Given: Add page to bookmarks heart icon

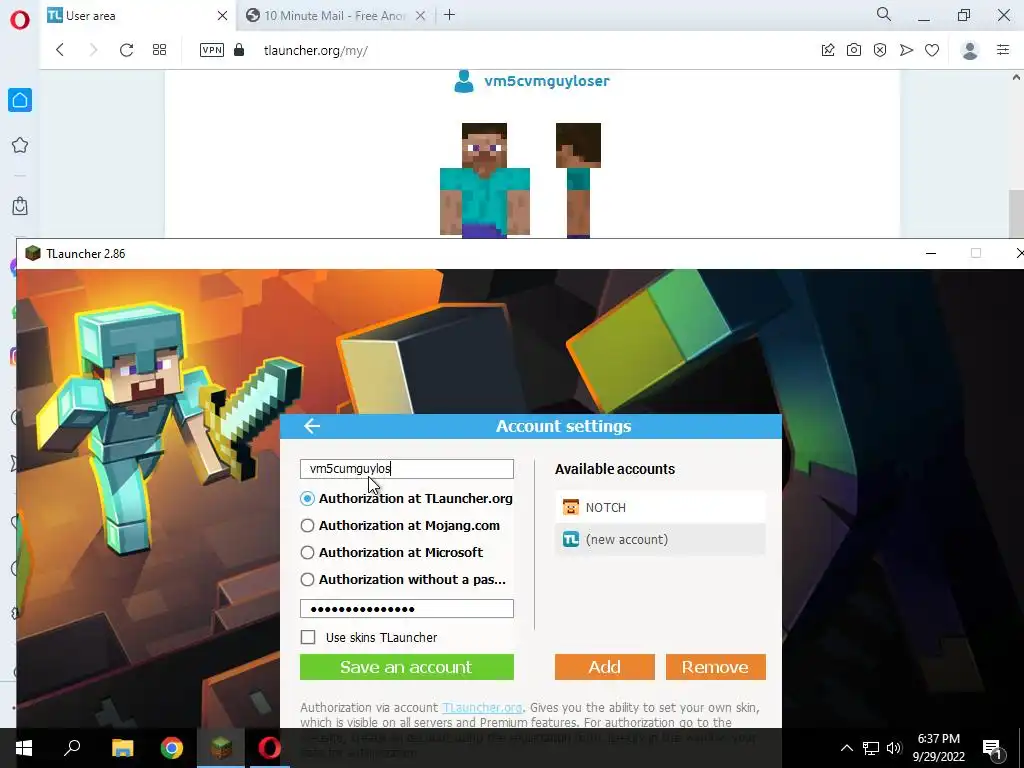Looking at the screenshot, I should click(932, 50).
